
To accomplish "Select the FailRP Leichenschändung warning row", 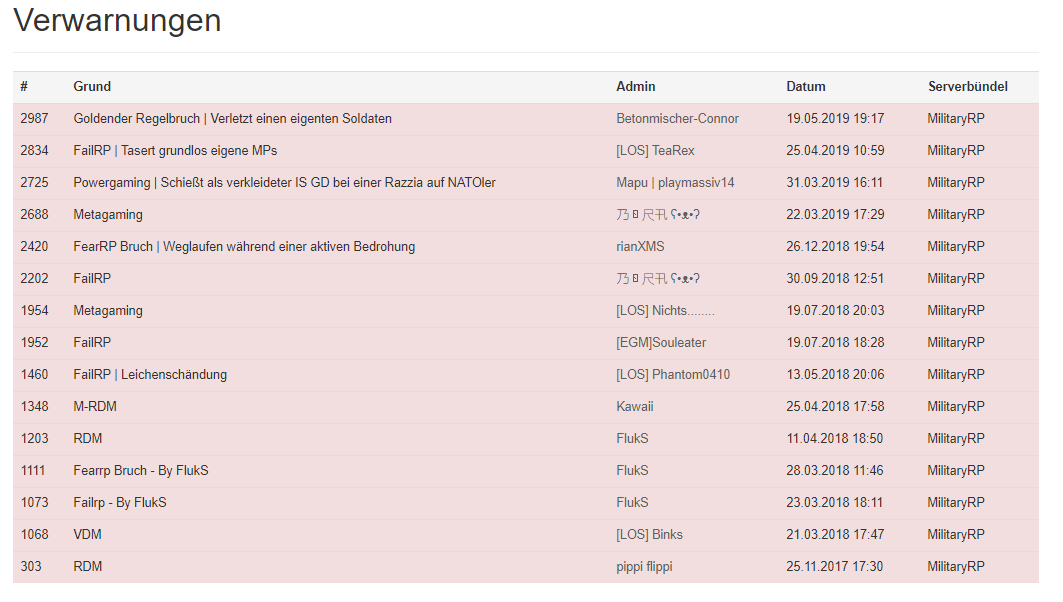I will pyautogui.click(x=525, y=374).
